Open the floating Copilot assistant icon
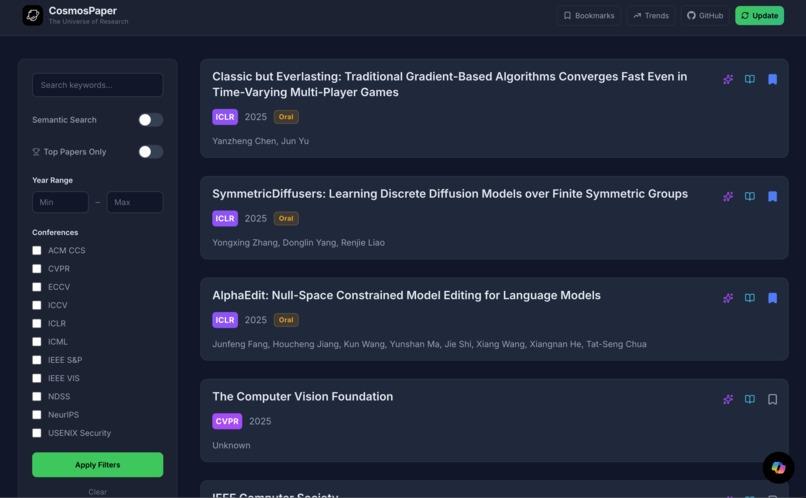This screenshot has height=498, width=806. pyautogui.click(x=778, y=468)
